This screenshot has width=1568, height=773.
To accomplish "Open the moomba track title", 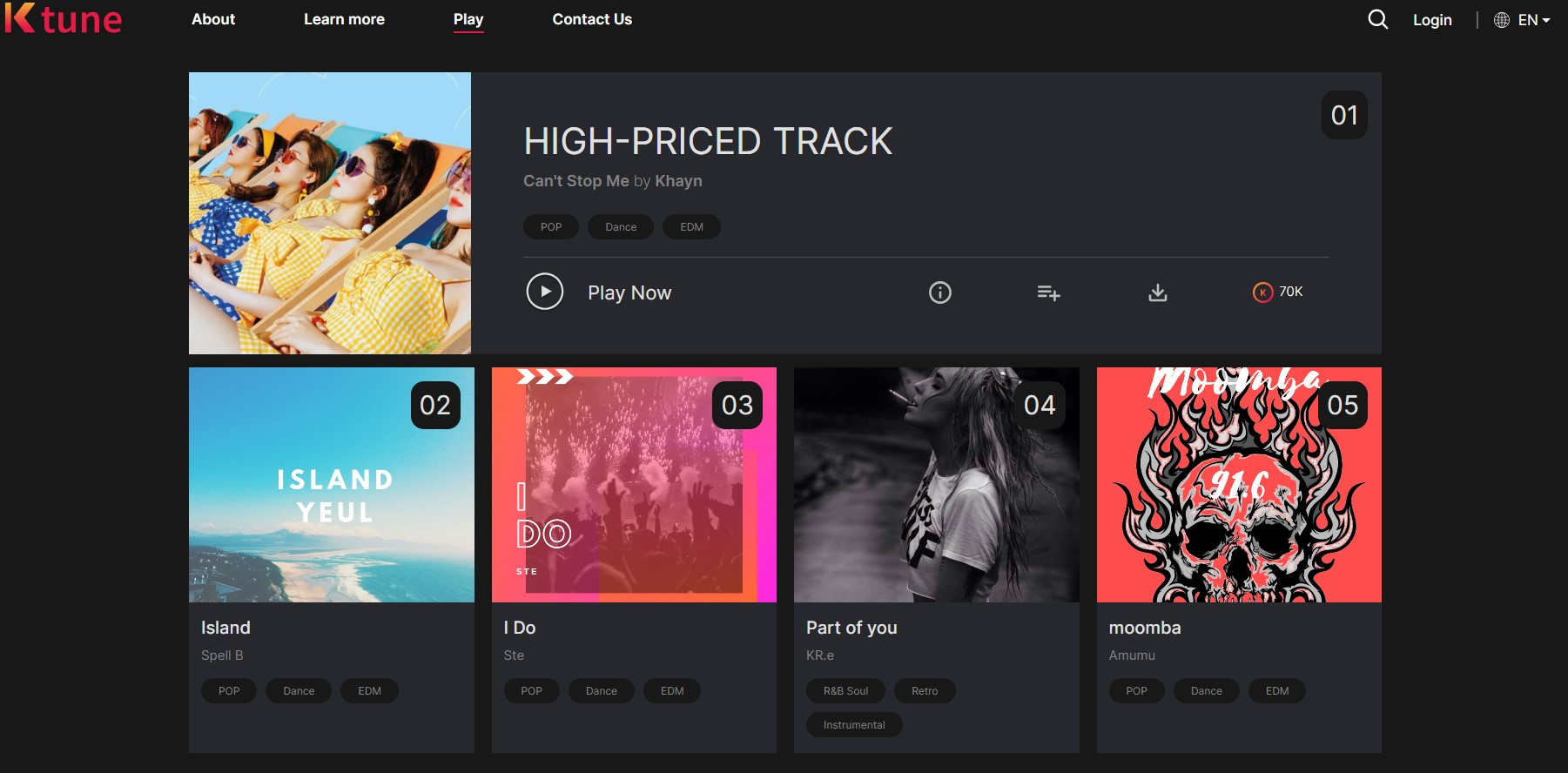I will 1145,628.
